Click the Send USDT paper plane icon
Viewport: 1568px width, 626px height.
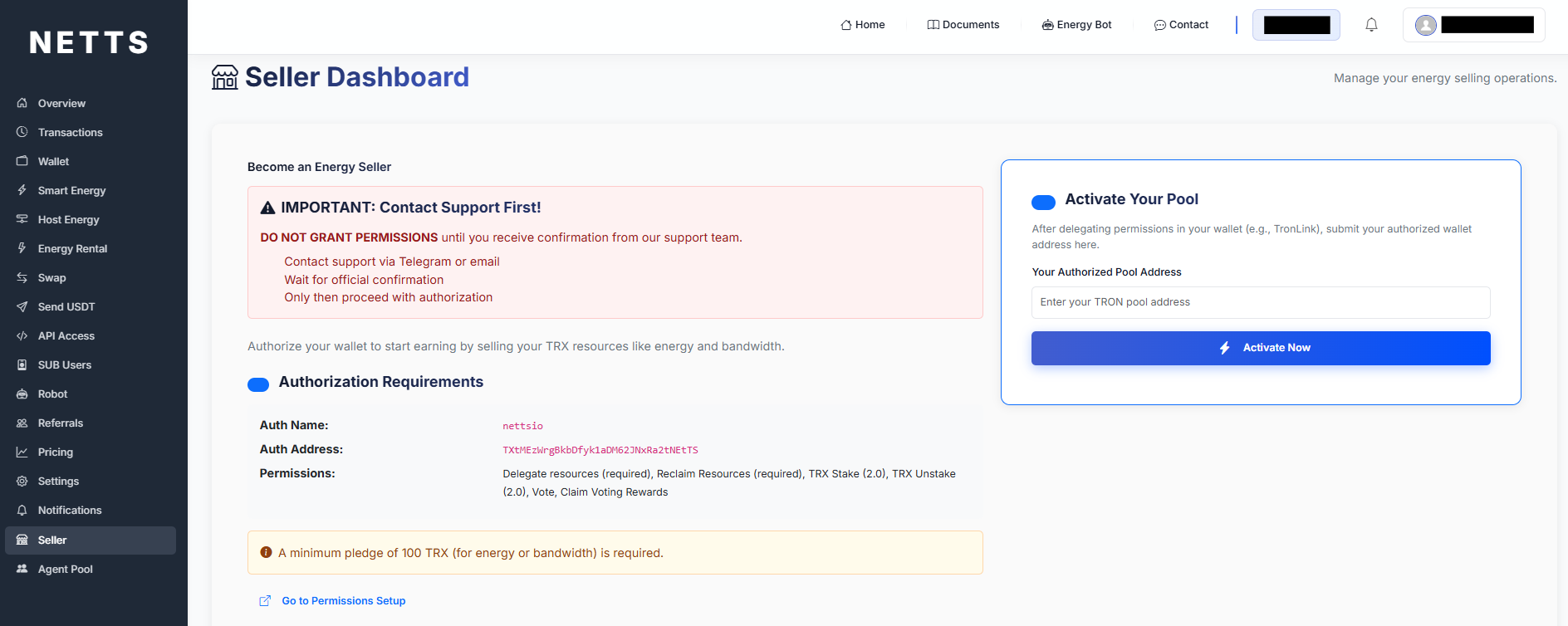pyautogui.click(x=22, y=306)
